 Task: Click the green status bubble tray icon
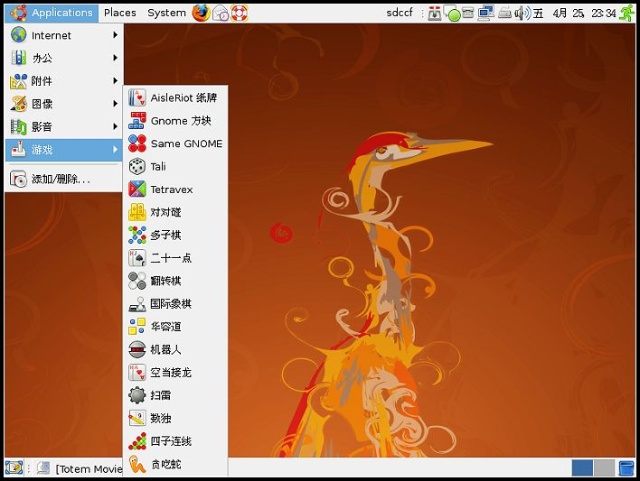[x=453, y=15]
